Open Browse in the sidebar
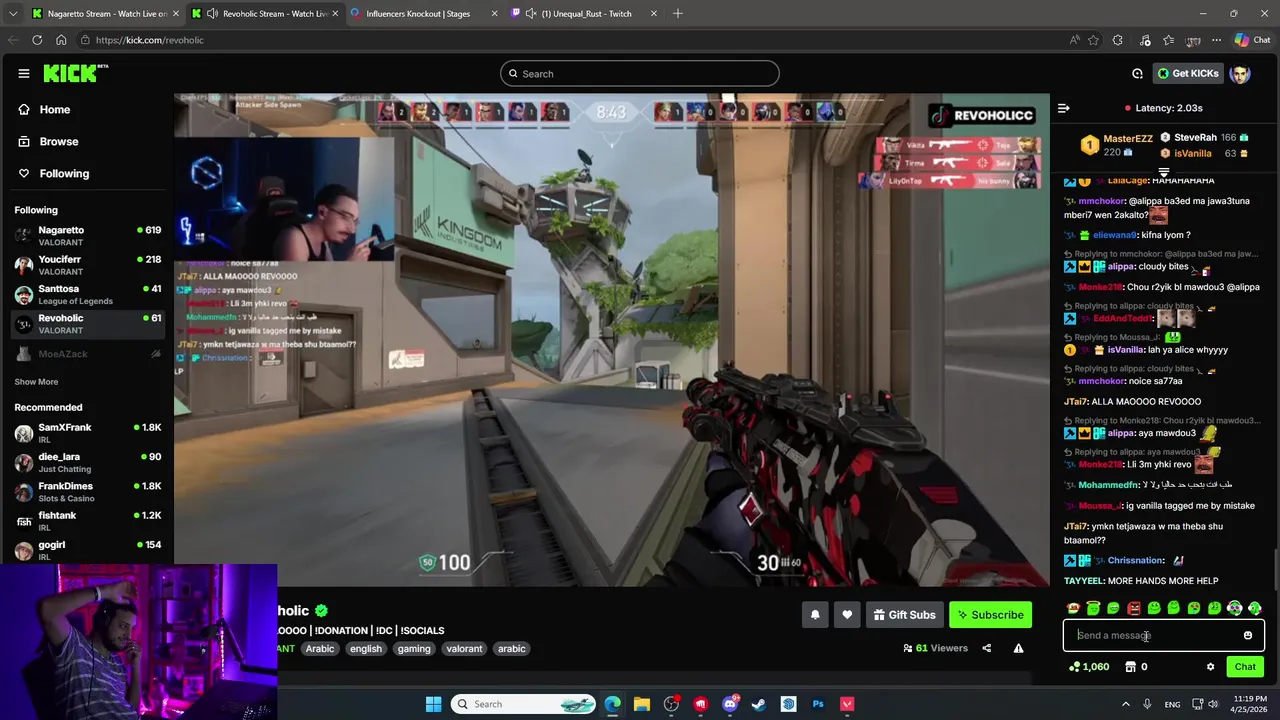Viewport: 1280px width, 720px height. point(48,141)
